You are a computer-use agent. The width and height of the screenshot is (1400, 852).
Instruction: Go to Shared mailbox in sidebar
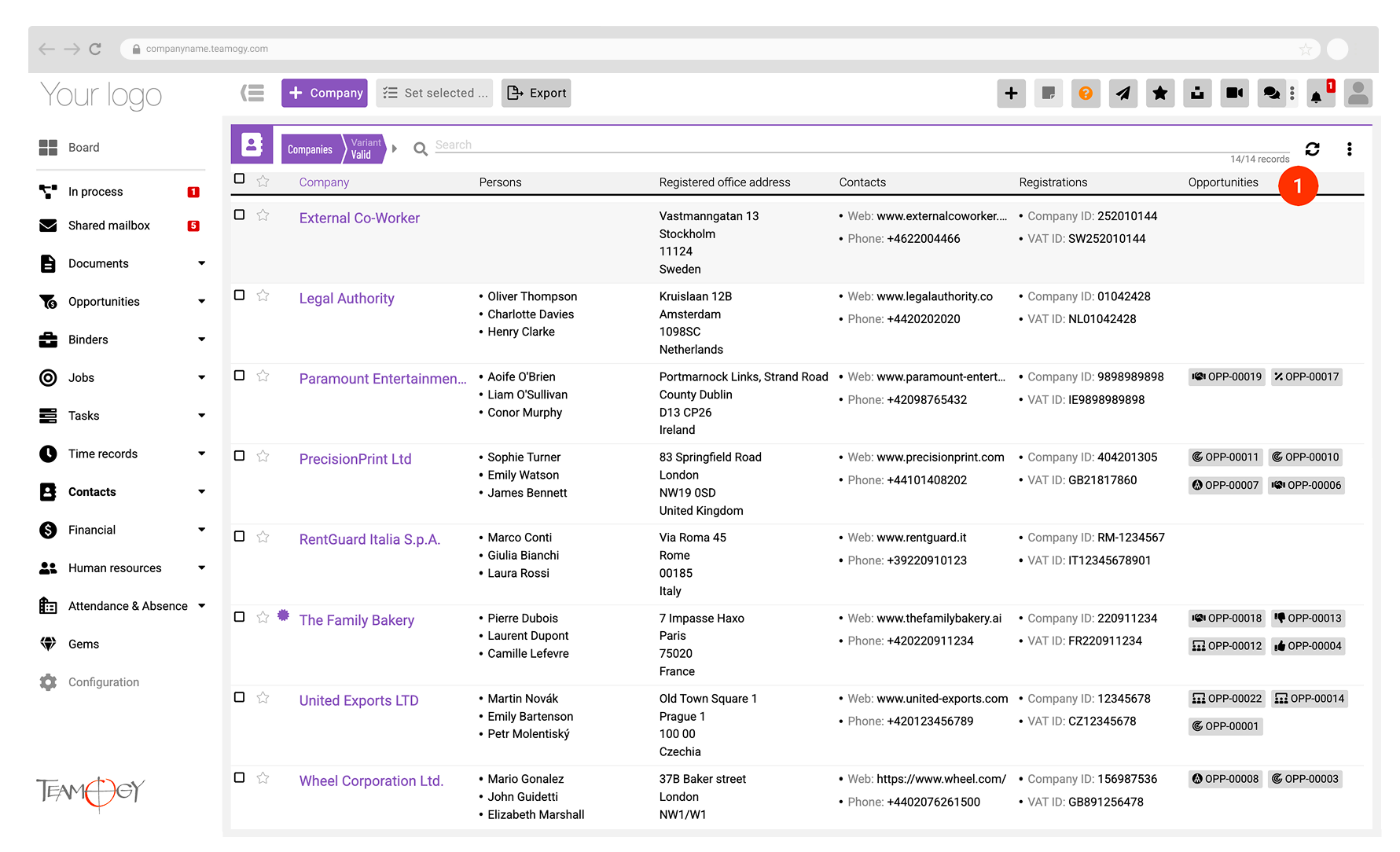click(108, 226)
